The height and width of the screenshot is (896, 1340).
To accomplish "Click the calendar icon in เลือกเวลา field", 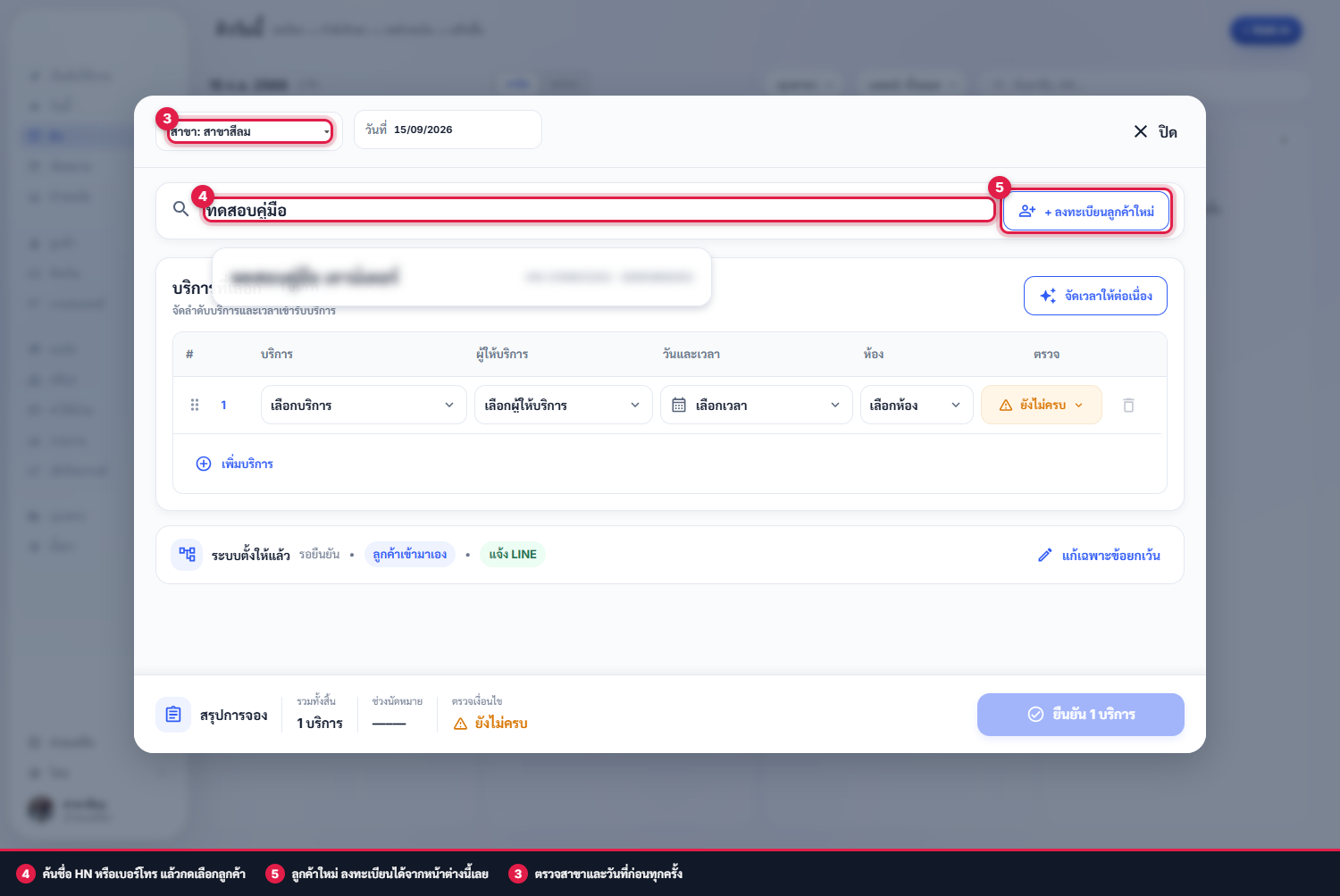I will pos(679,406).
